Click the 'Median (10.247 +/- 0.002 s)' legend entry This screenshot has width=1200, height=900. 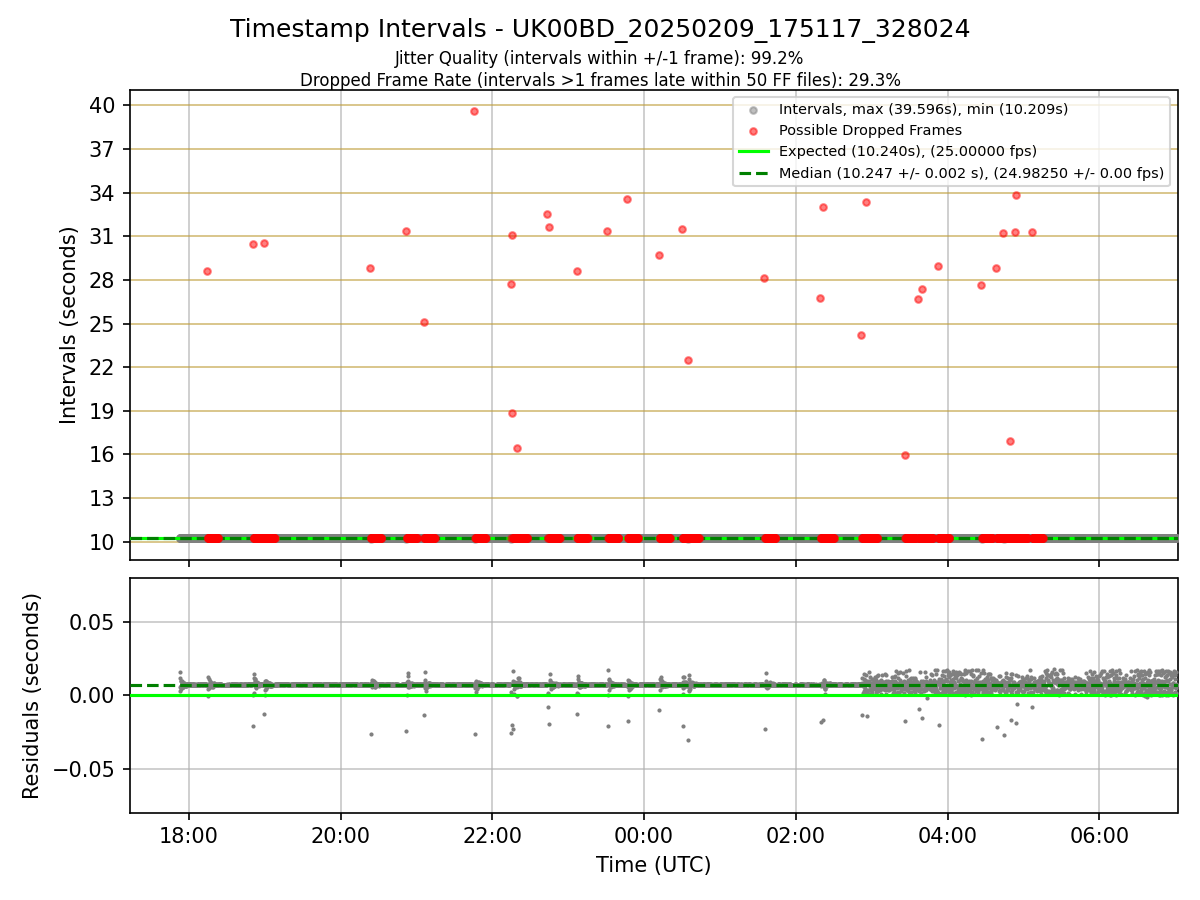click(x=971, y=173)
